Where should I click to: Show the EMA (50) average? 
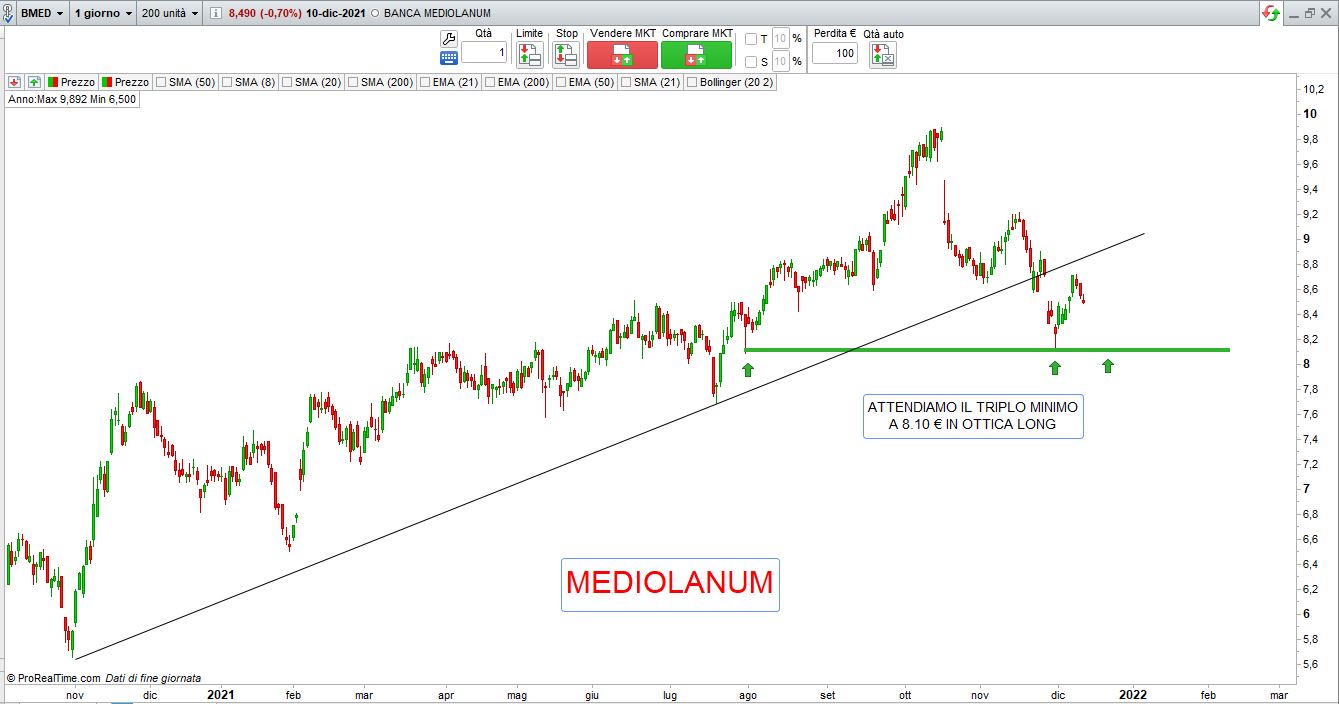(x=561, y=82)
